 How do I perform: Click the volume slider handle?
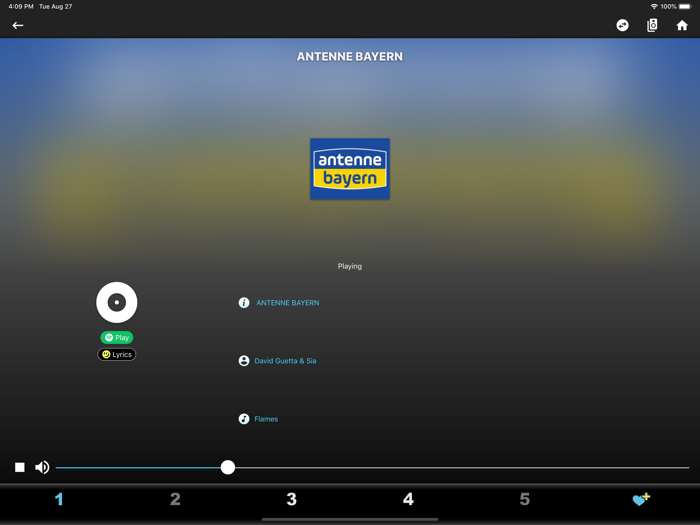pyautogui.click(x=228, y=467)
